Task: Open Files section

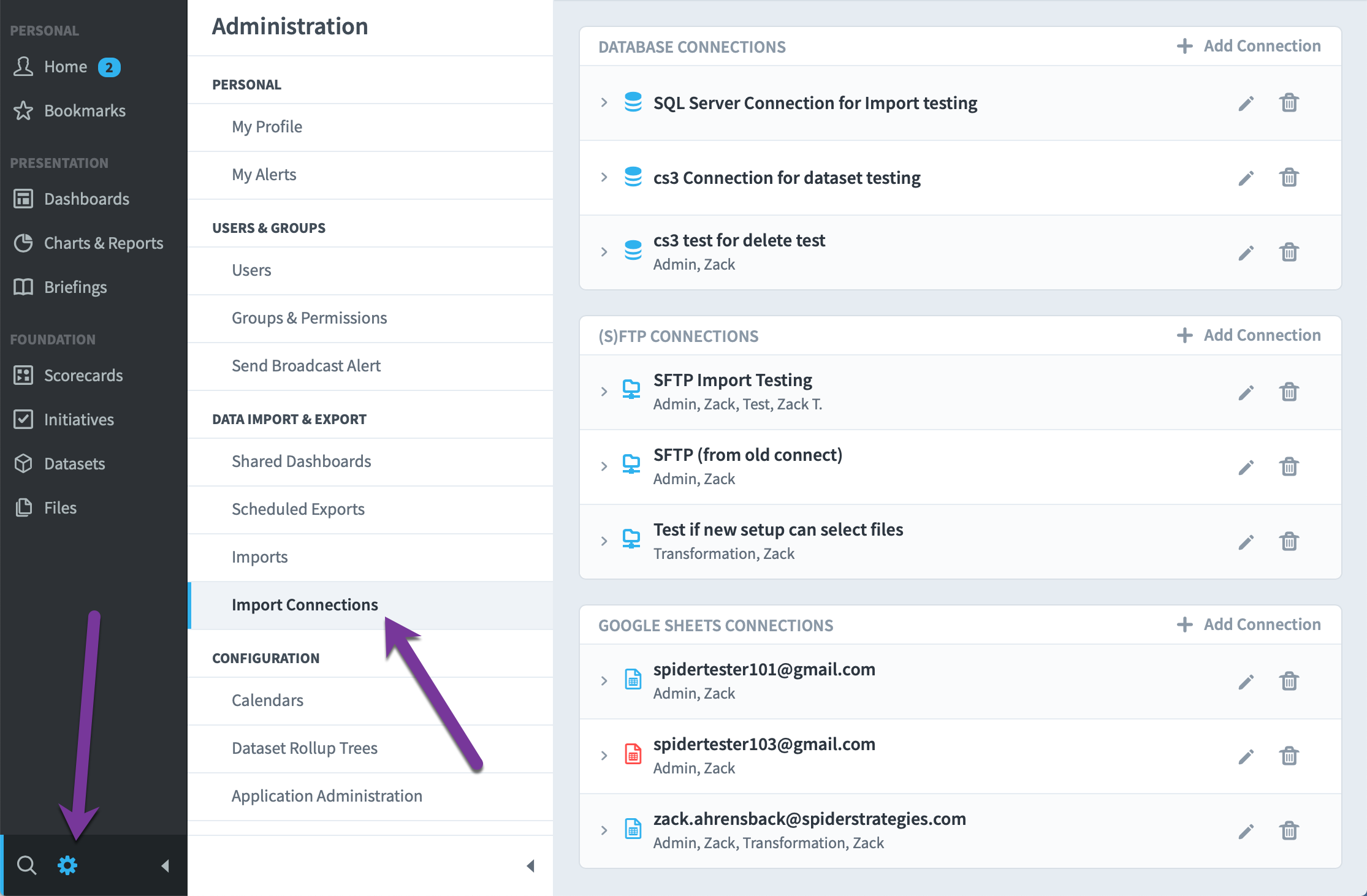Action: click(x=45, y=508)
